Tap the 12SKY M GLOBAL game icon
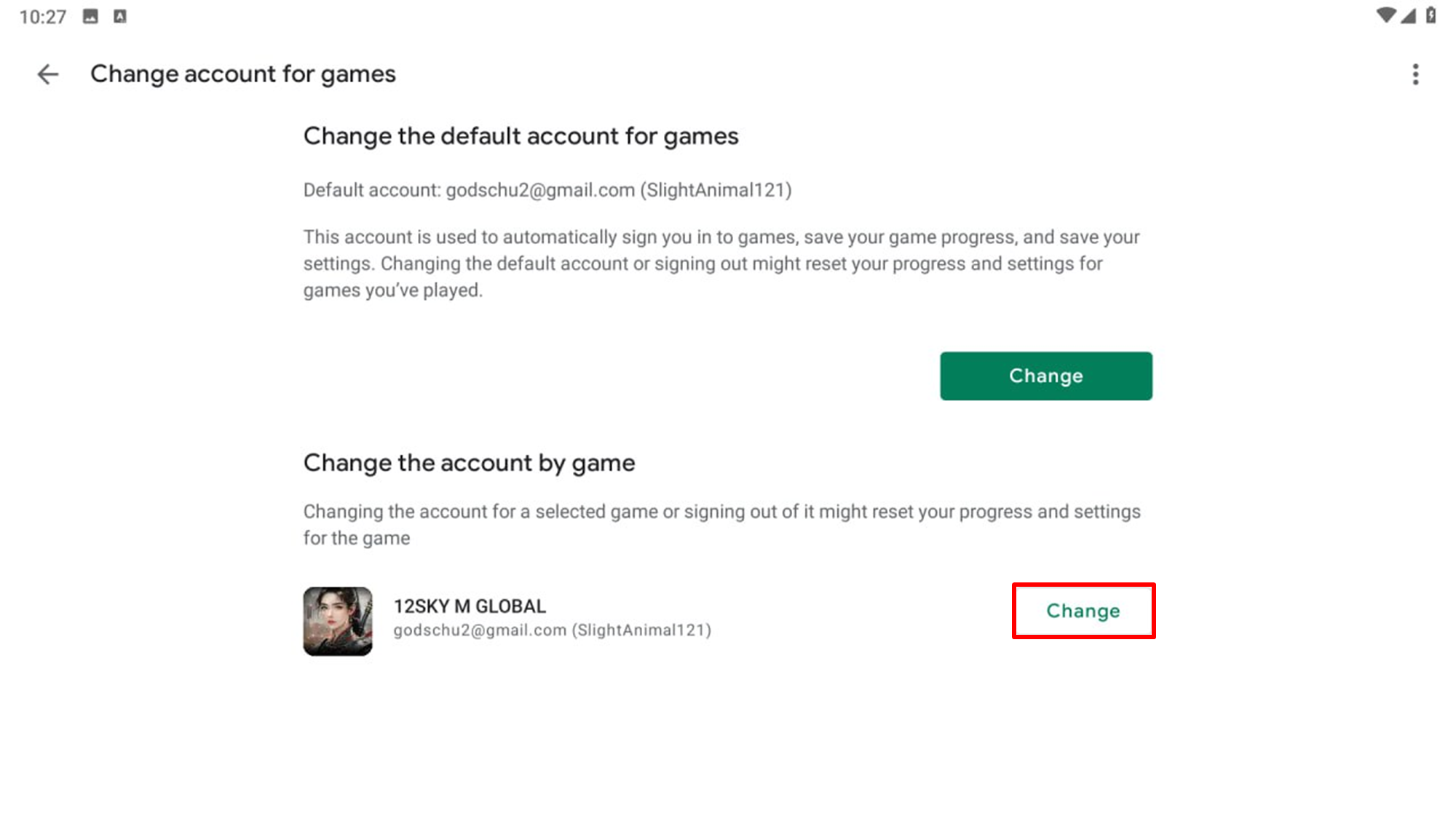This screenshot has height=819, width=1456. [338, 621]
